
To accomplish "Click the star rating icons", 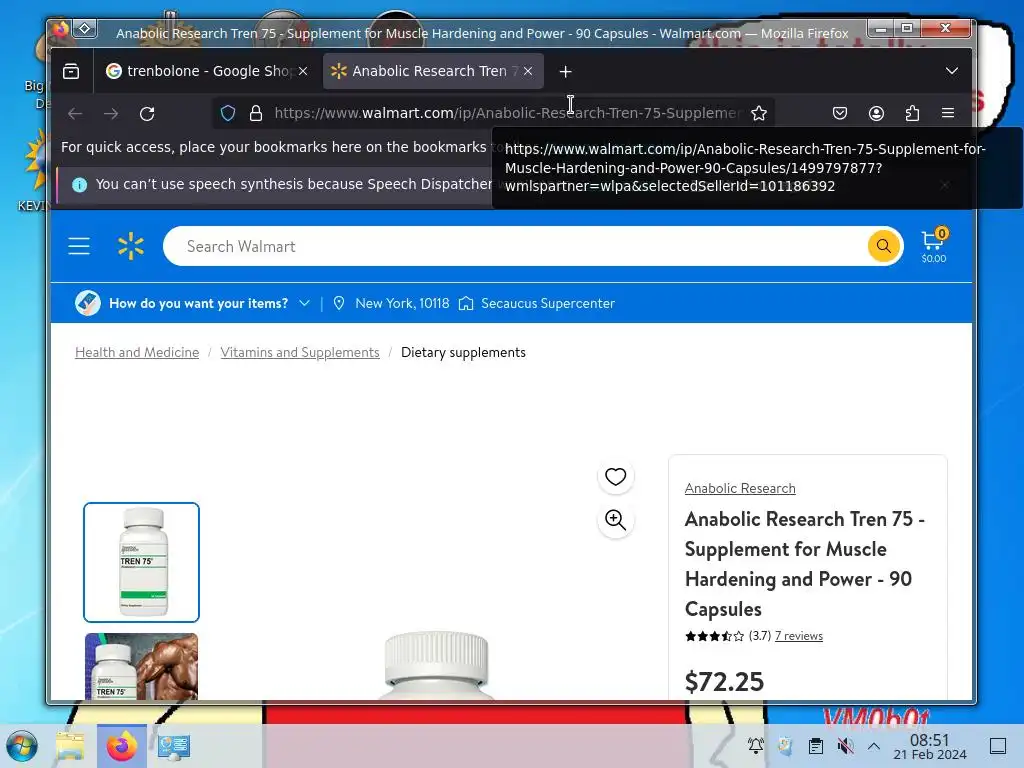I will coord(714,636).
